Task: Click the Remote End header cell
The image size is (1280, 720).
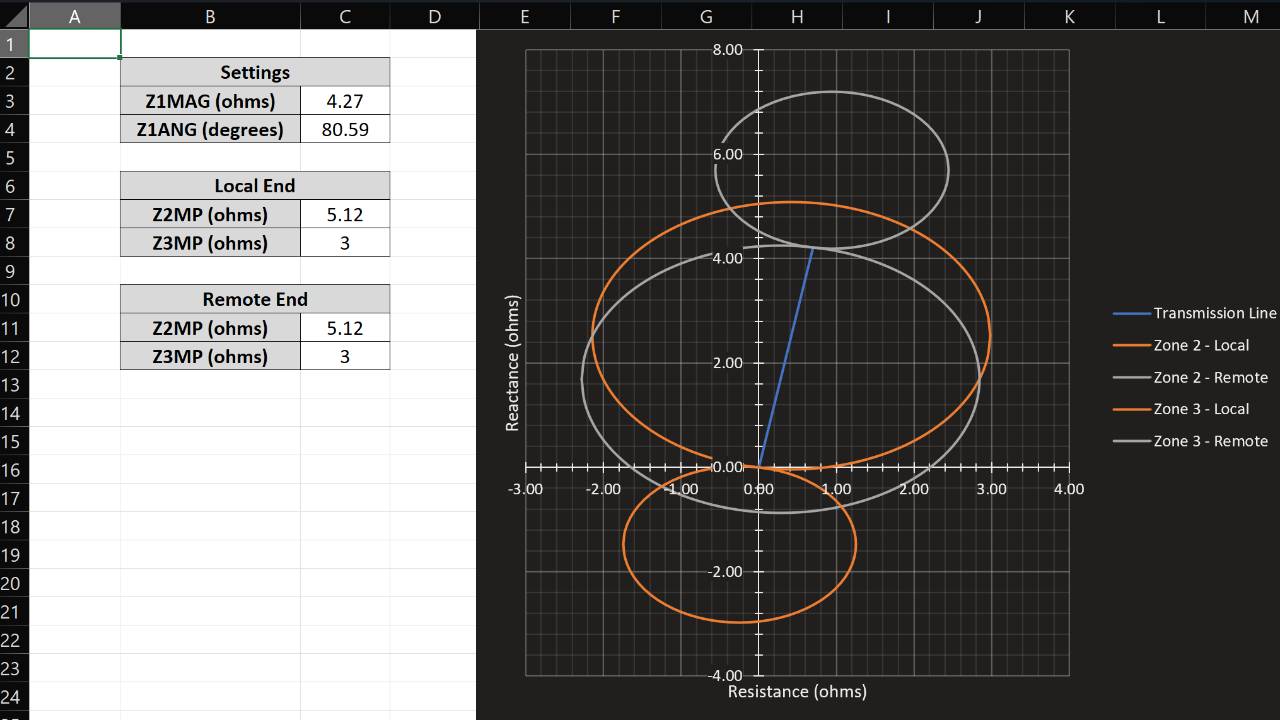Action: [255, 298]
